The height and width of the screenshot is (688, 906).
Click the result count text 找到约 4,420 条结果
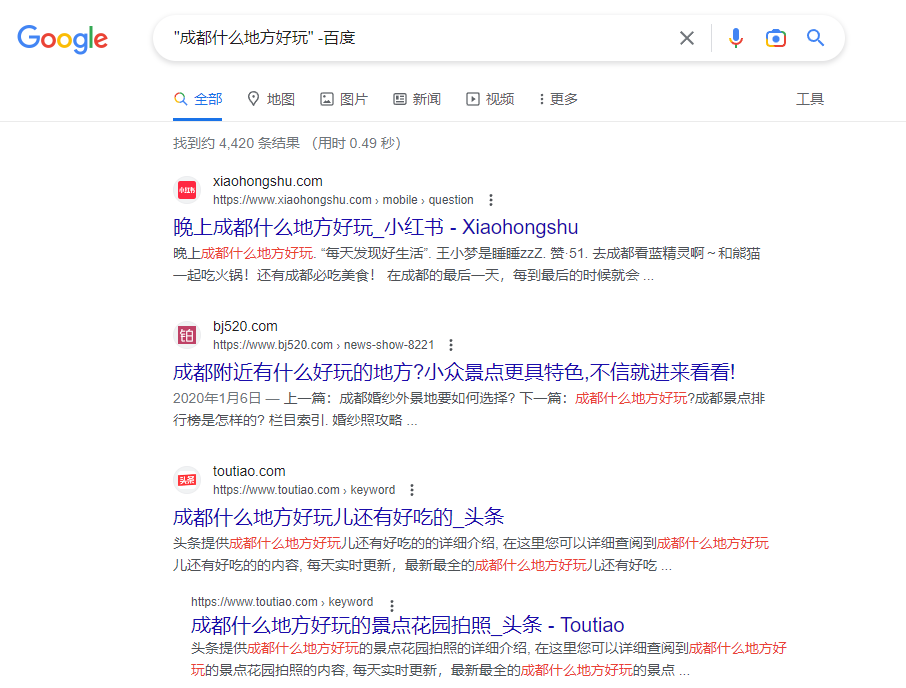click(x=236, y=143)
